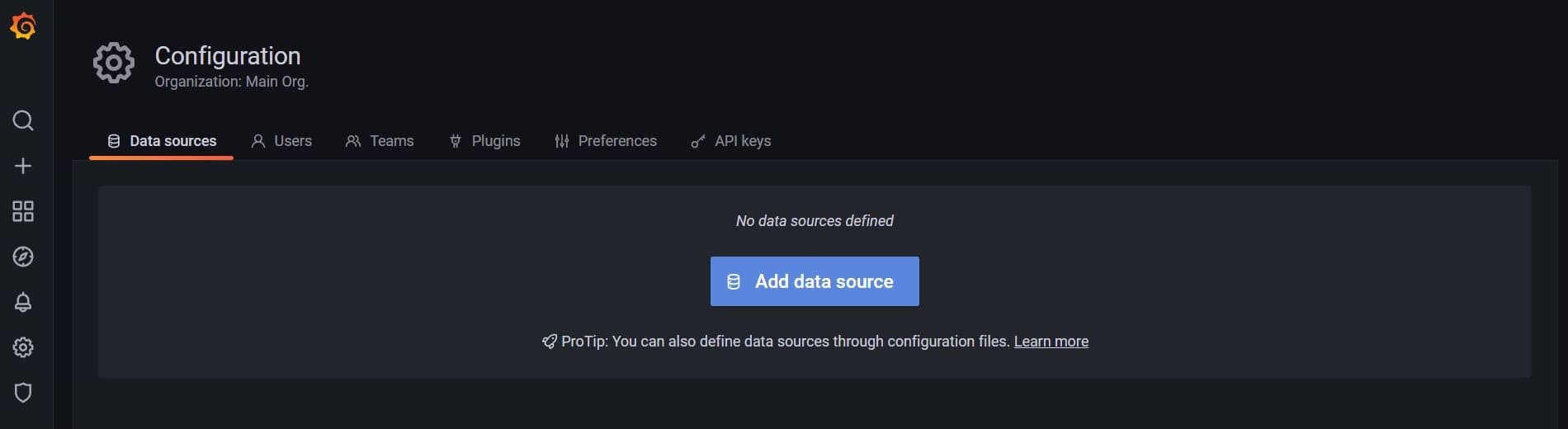The width and height of the screenshot is (1568, 429).
Task: Open Server Admin shield icon
Action: pos(23,393)
